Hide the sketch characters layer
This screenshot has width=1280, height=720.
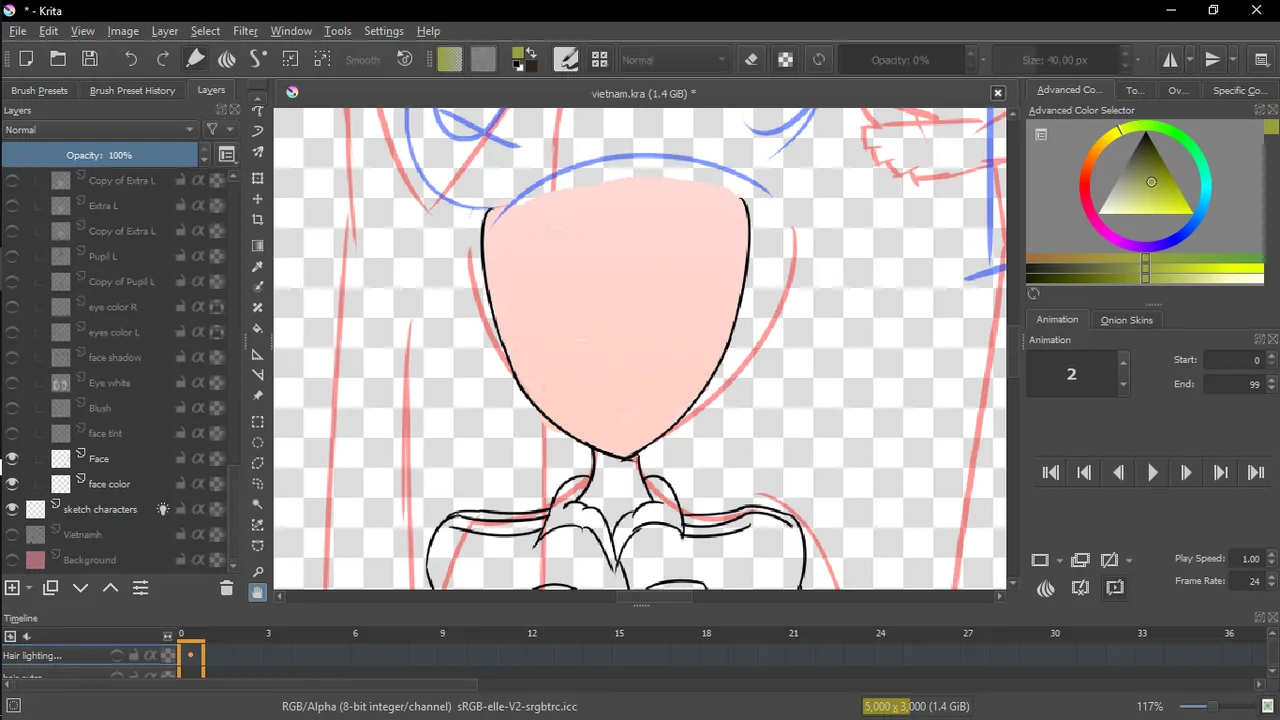[12, 509]
